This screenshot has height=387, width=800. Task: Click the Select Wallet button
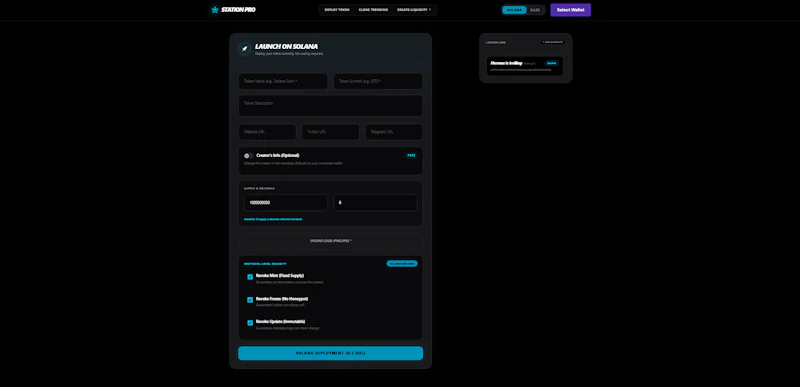pyautogui.click(x=570, y=10)
